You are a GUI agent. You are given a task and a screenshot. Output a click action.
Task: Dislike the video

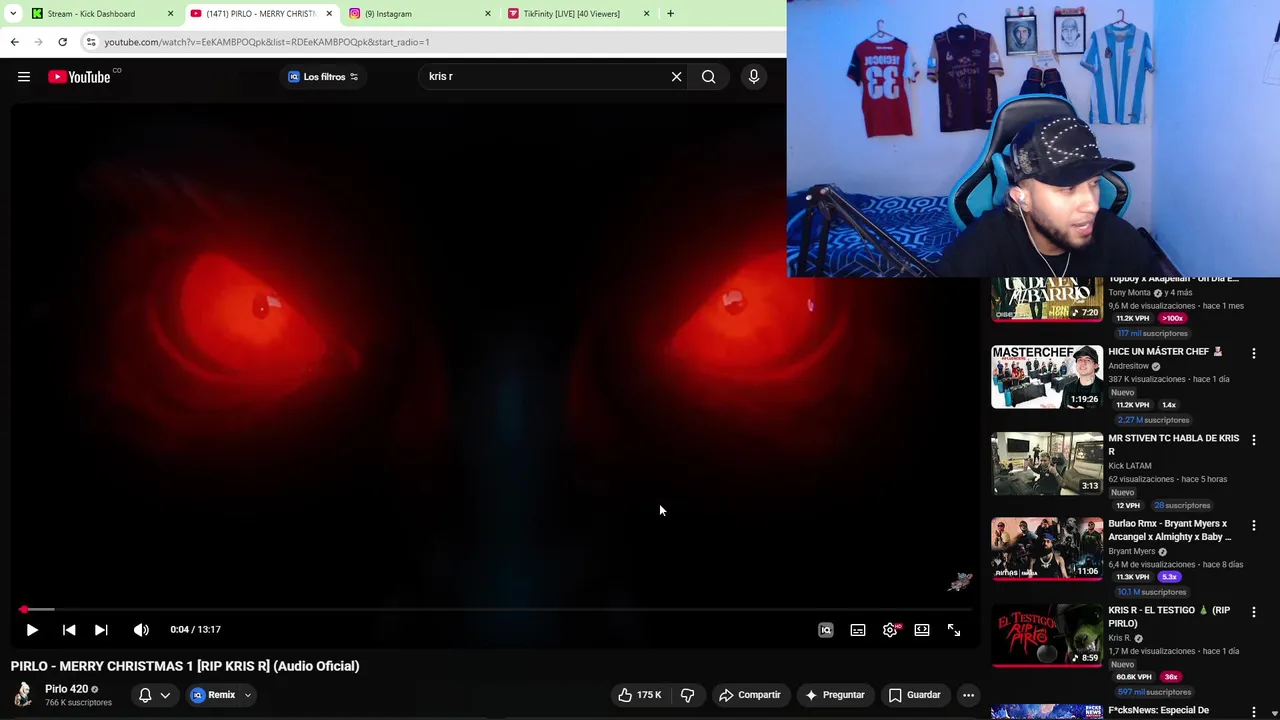[x=688, y=695]
